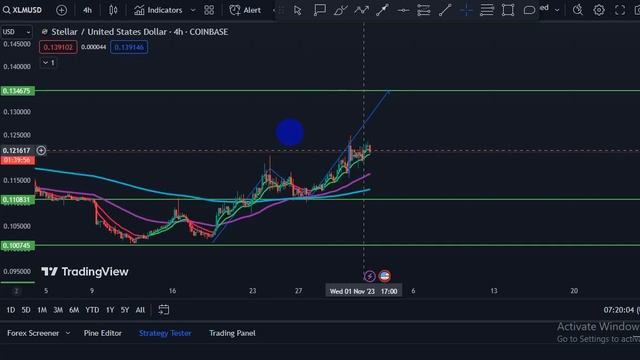Image resolution: width=640 pixels, height=360 pixels.
Task: Open the quick search icon
Action: (578, 10)
